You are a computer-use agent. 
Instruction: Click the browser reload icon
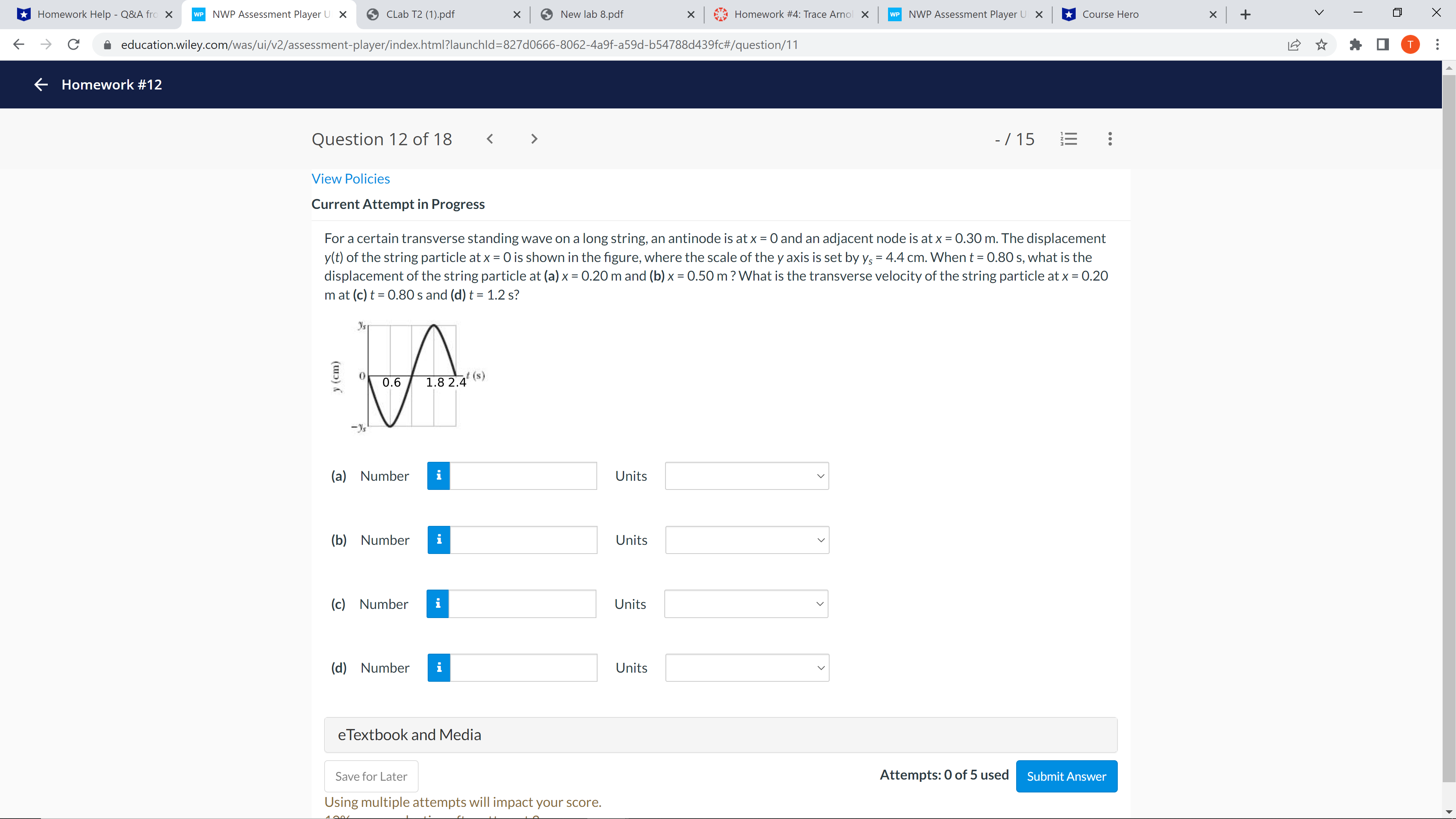click(x=73, y=45)
